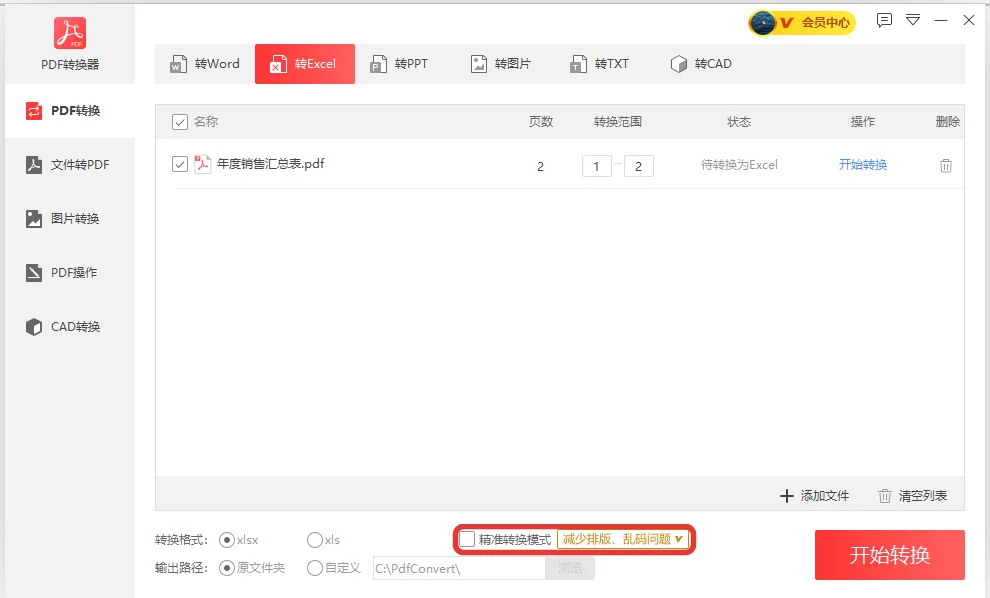Open the 转Word tab
The height and width of the screenshot is (598, 990).
205,64
